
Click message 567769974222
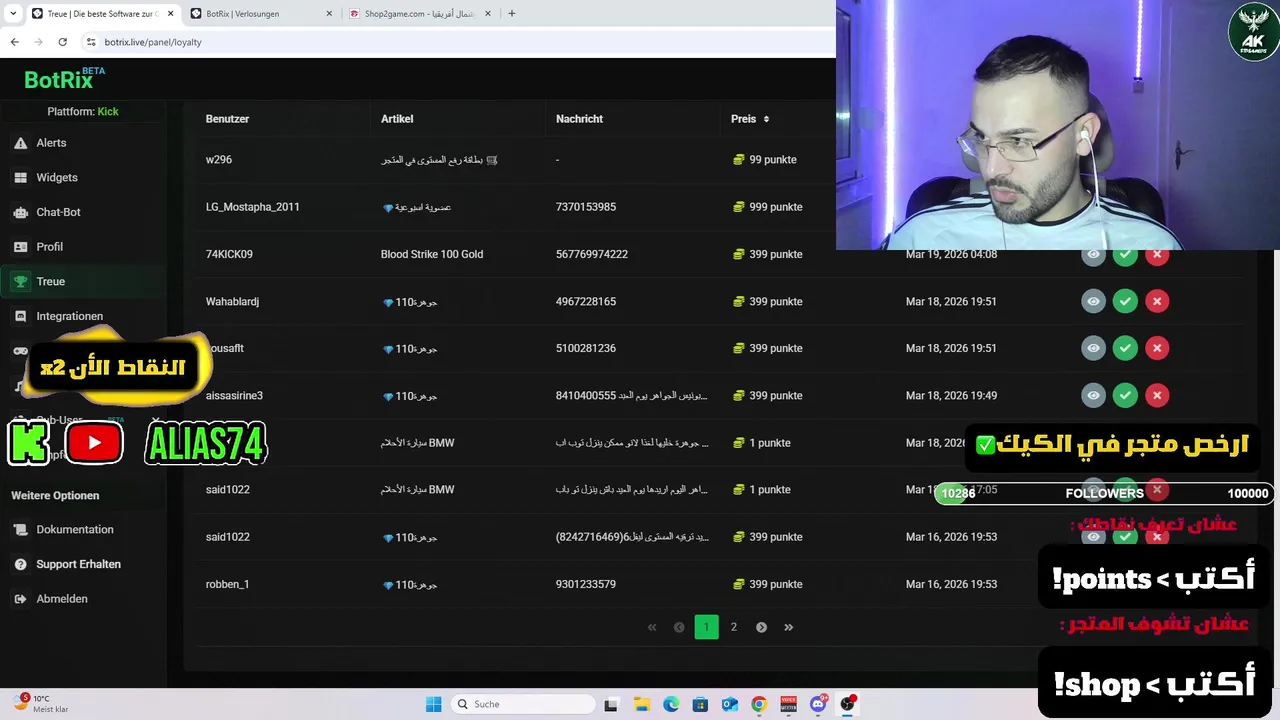pyautogui.click(x=591, y=254)
